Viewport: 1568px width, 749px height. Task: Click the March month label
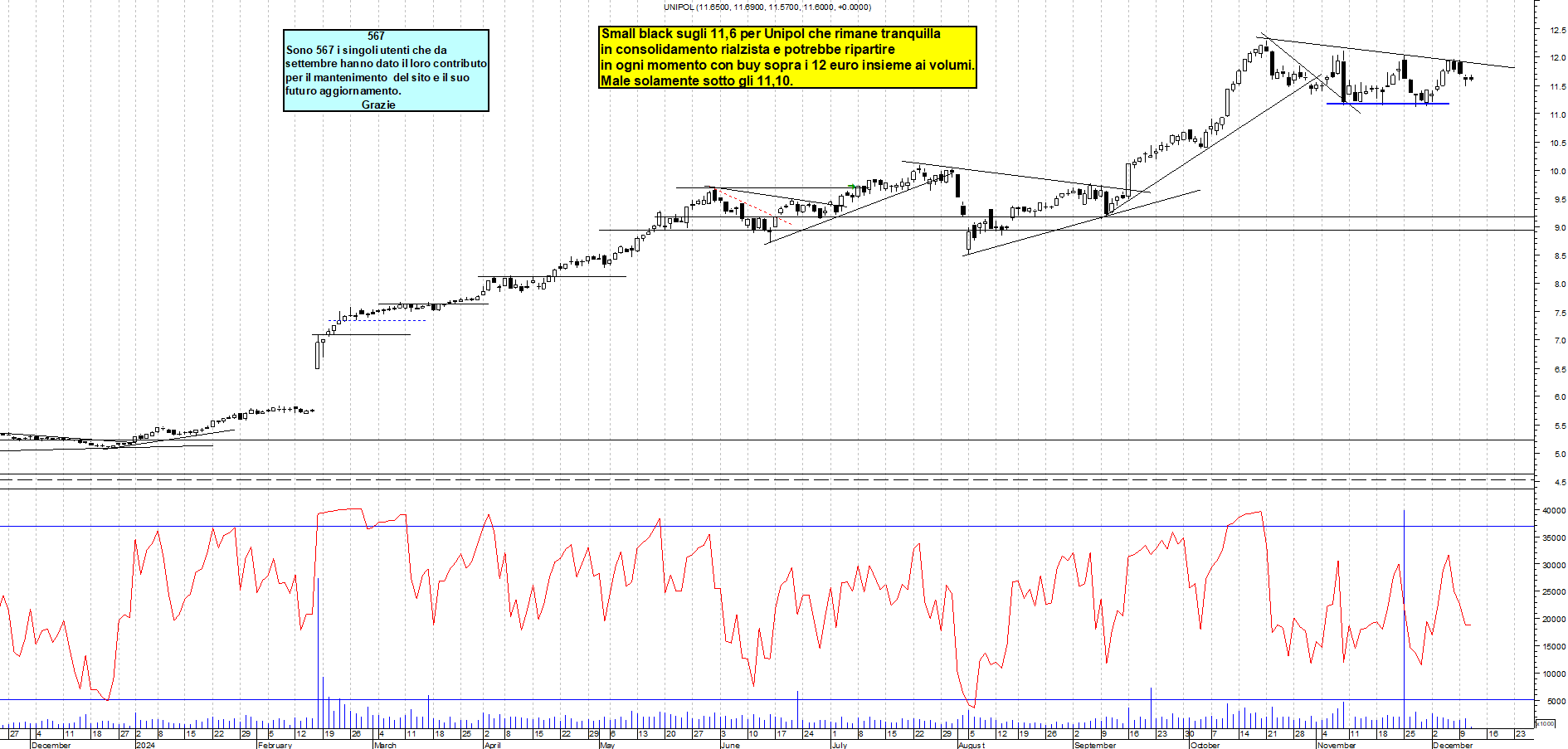[x=385, y=745]
